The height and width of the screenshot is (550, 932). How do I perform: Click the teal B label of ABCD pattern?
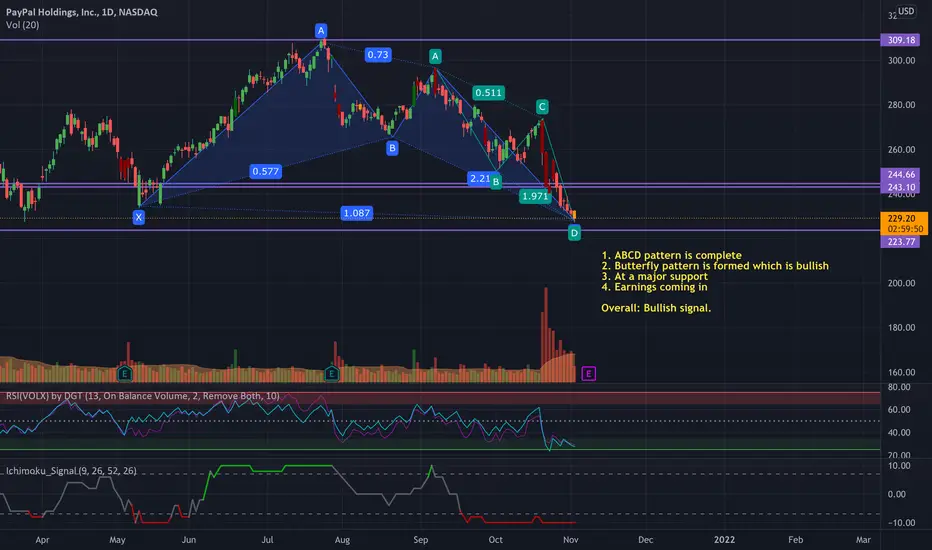pyautogui.click(x=496, y=182)
